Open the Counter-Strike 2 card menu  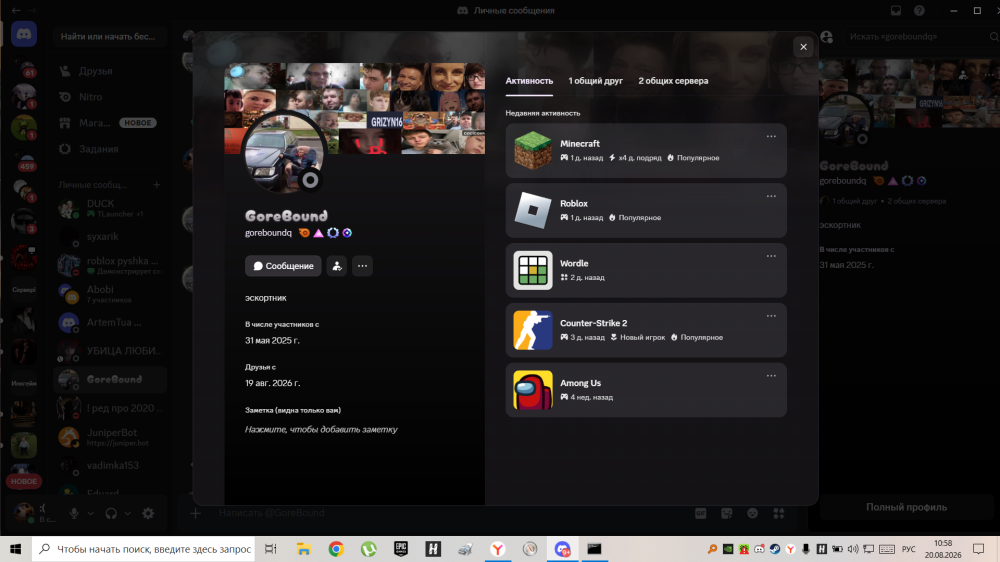click(x=771, y=316)
